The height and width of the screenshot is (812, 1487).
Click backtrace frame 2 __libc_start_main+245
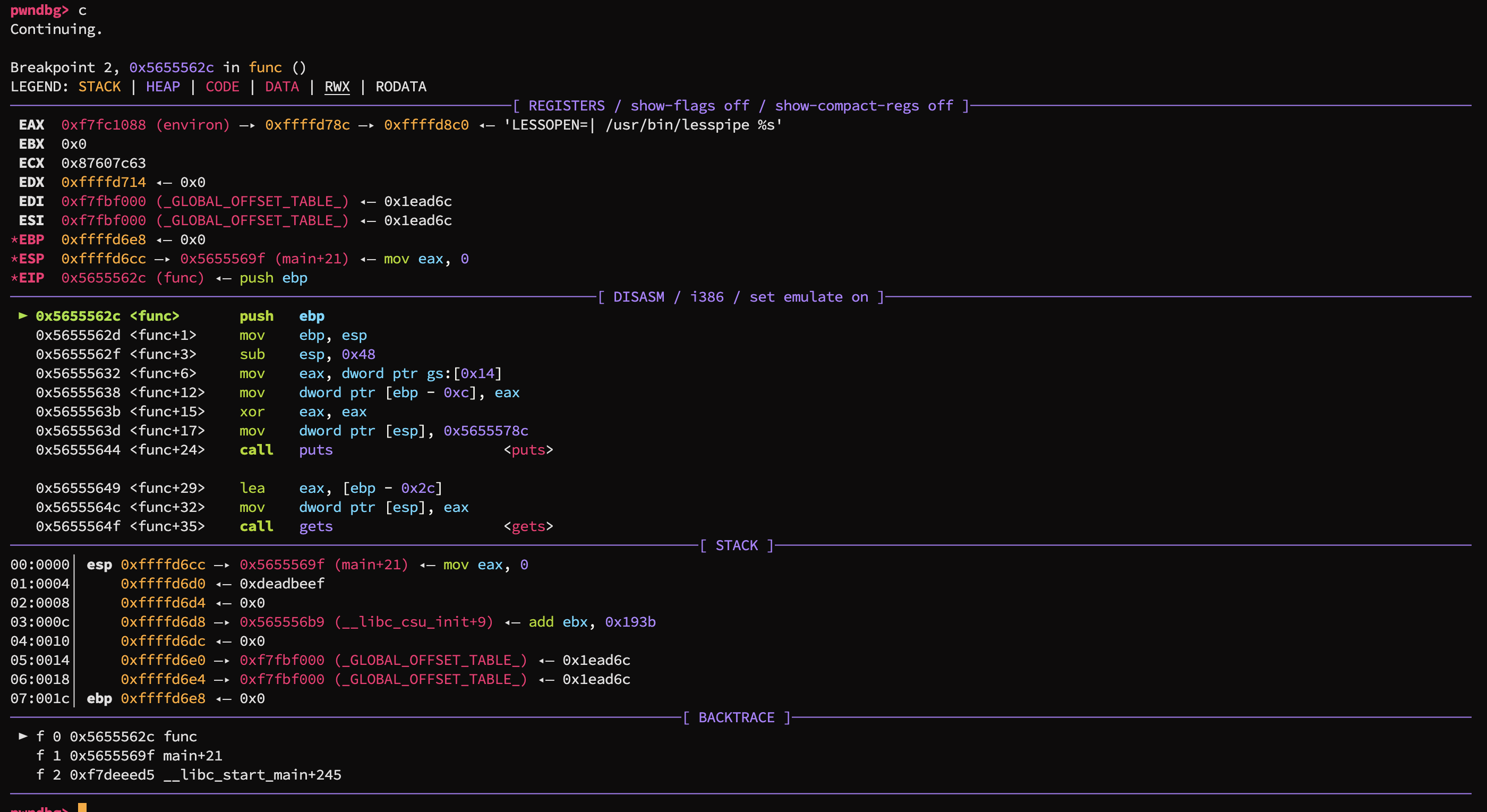(189, 774)
